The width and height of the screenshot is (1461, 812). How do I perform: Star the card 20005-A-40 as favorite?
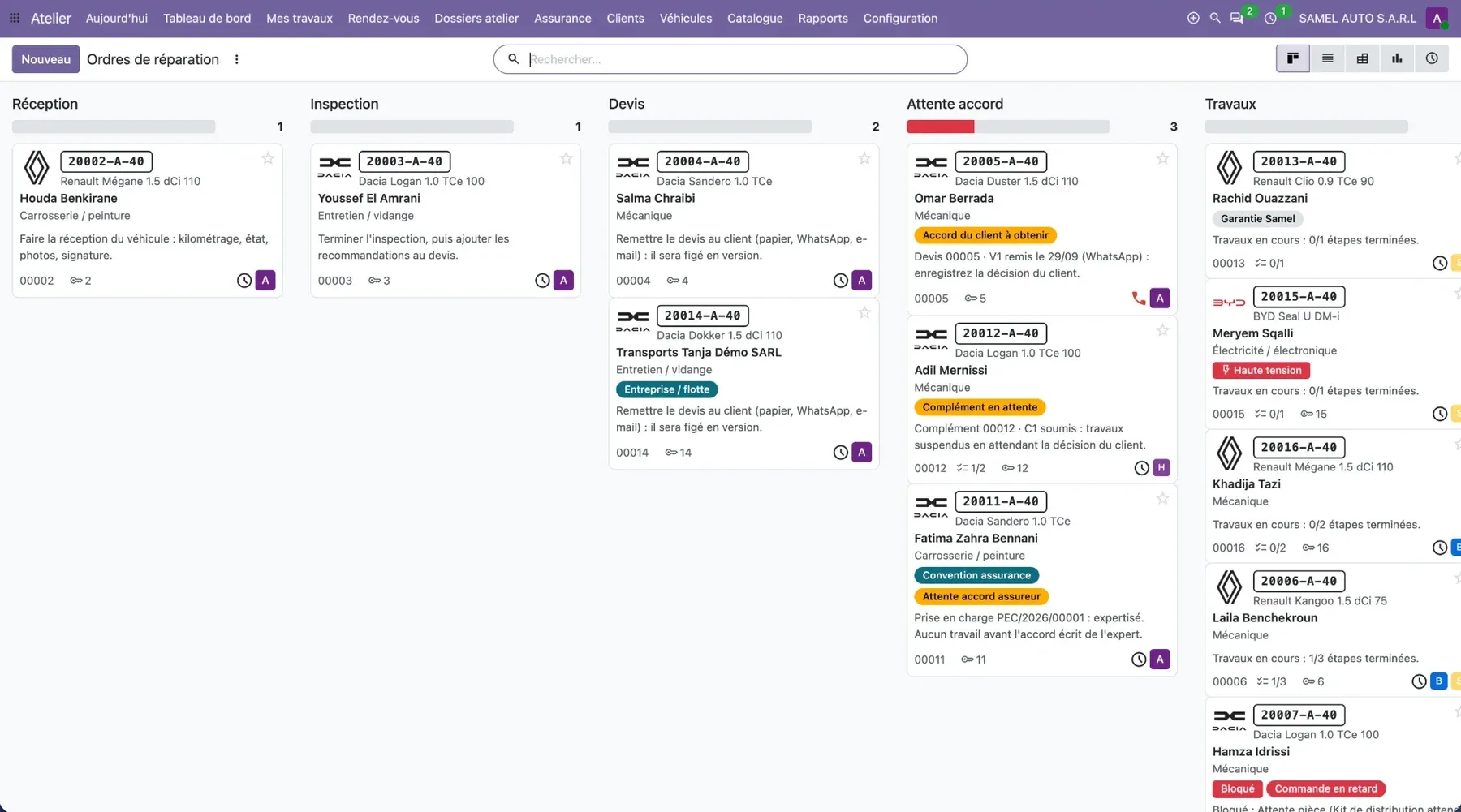(1162, 159)
